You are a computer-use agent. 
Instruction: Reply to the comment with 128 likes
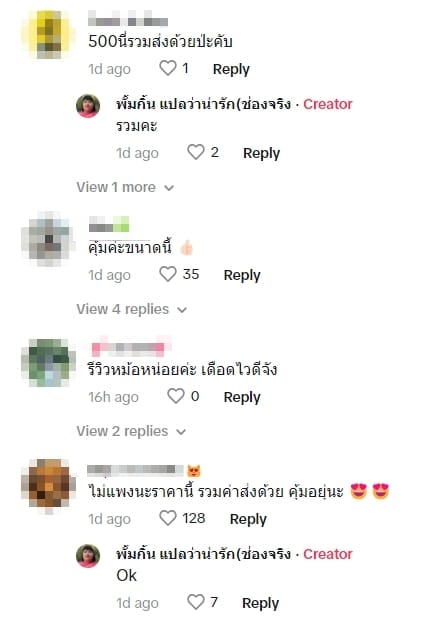click(x=248, y=519)
